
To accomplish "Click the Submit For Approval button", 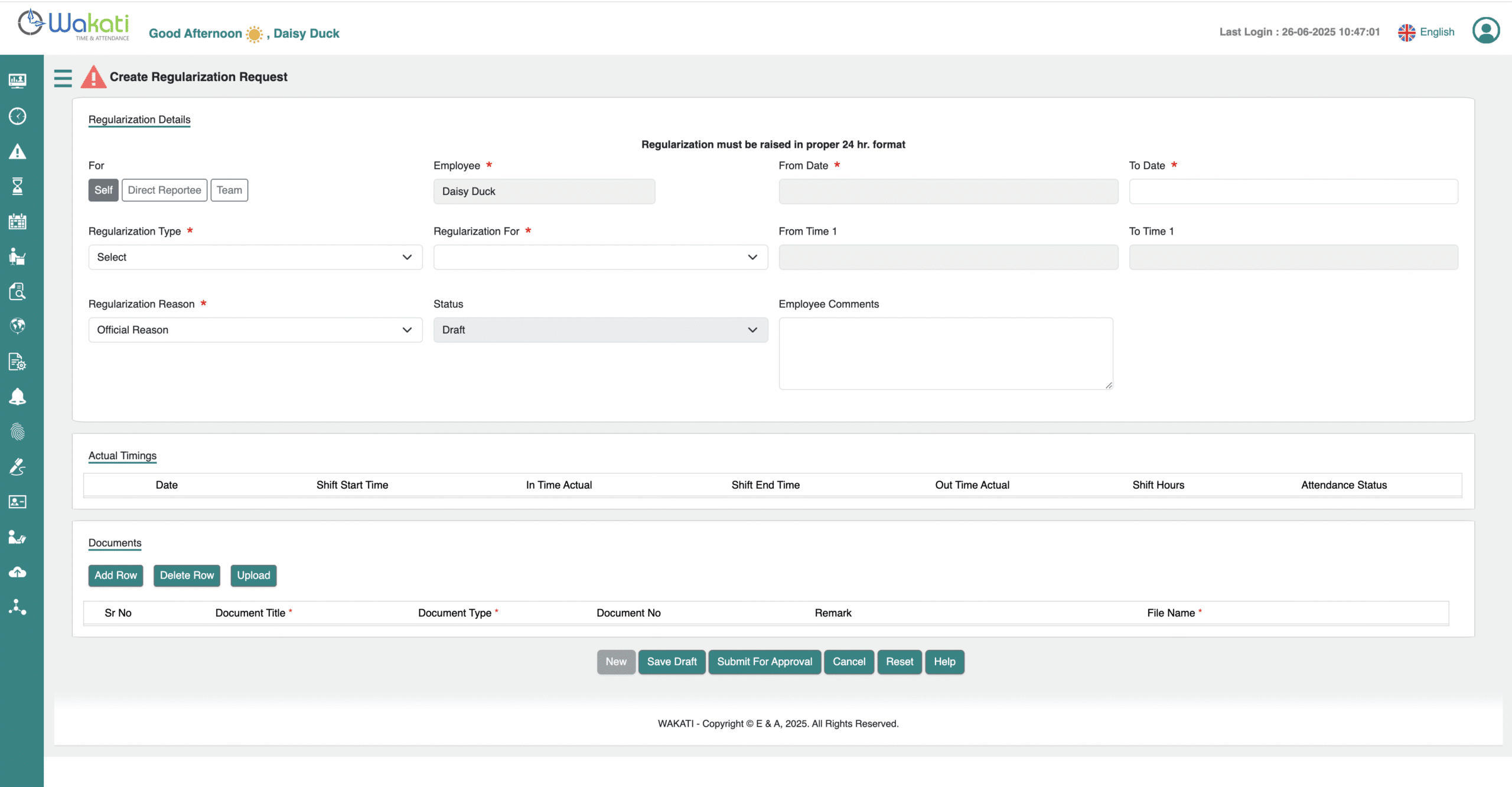I will [x=764, y=662].
